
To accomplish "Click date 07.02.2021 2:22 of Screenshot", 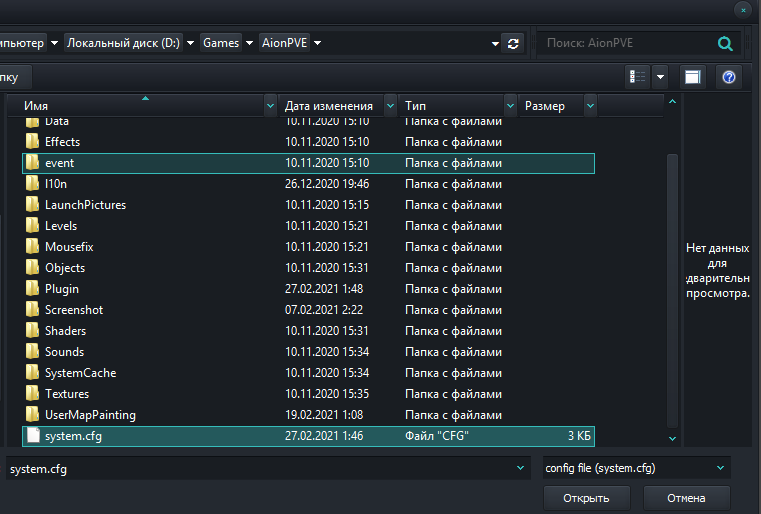I will (324, 310).
